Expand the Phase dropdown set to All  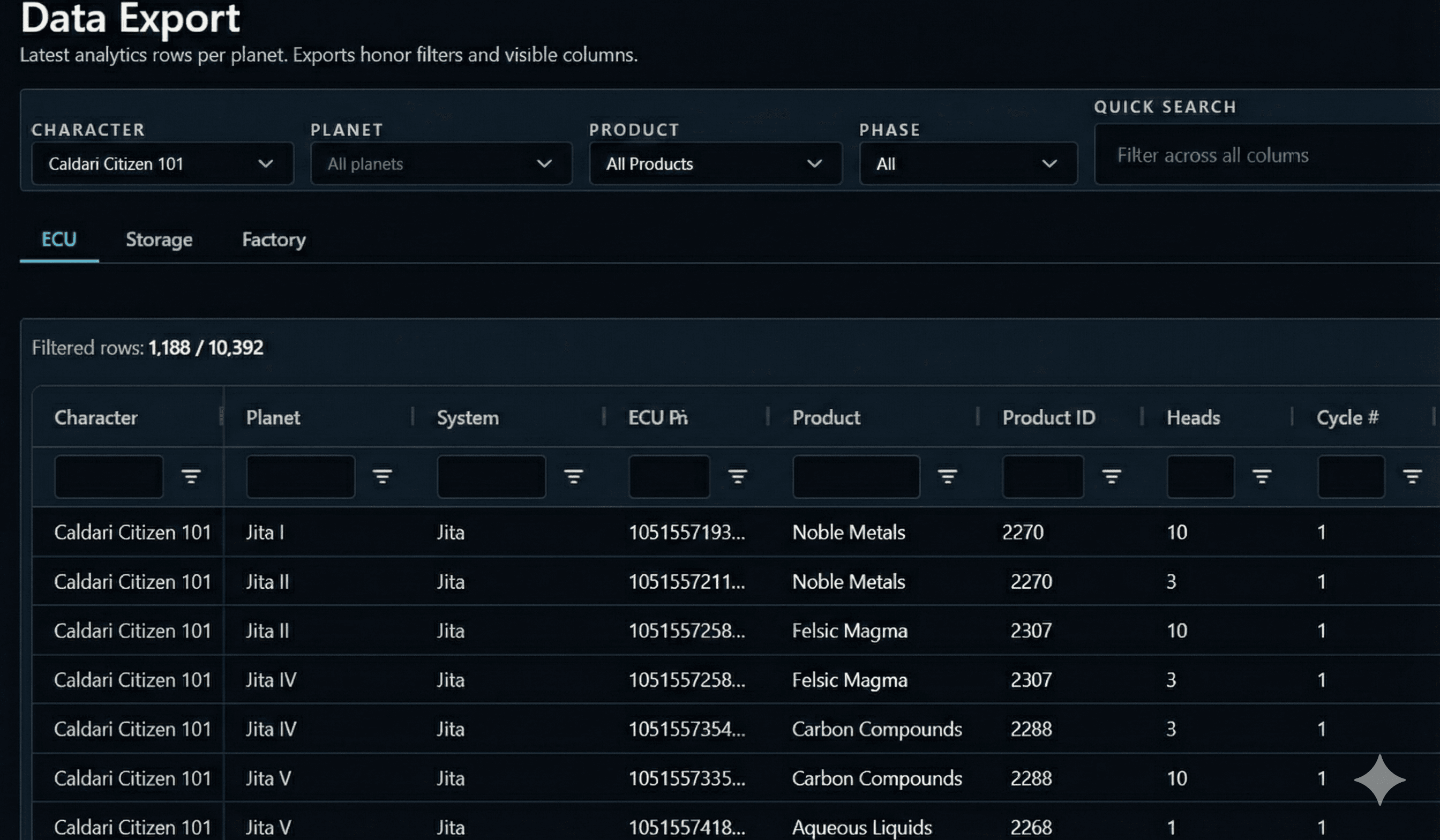(x=967, y=164)
